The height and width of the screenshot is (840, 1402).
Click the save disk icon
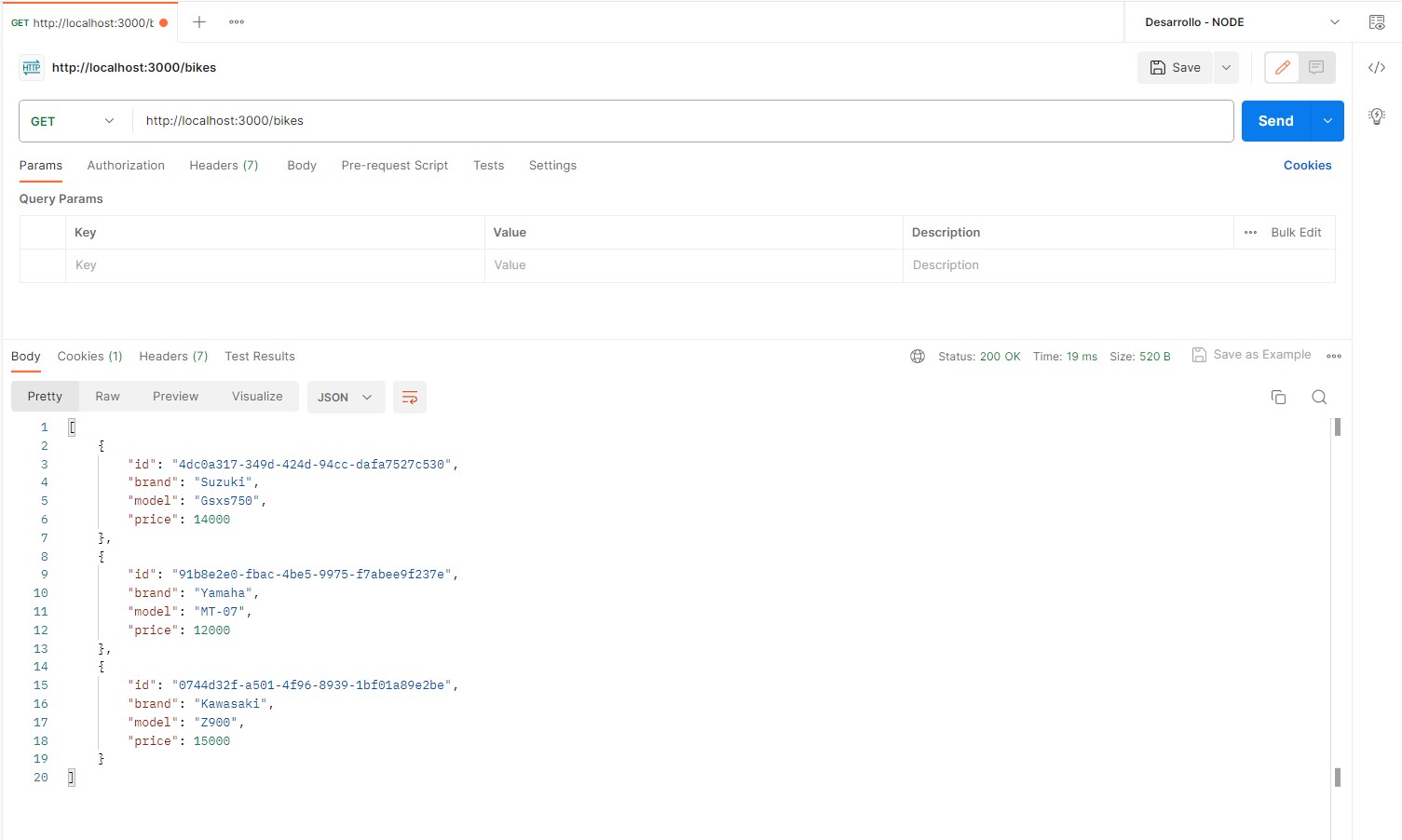coord(1158,67)
